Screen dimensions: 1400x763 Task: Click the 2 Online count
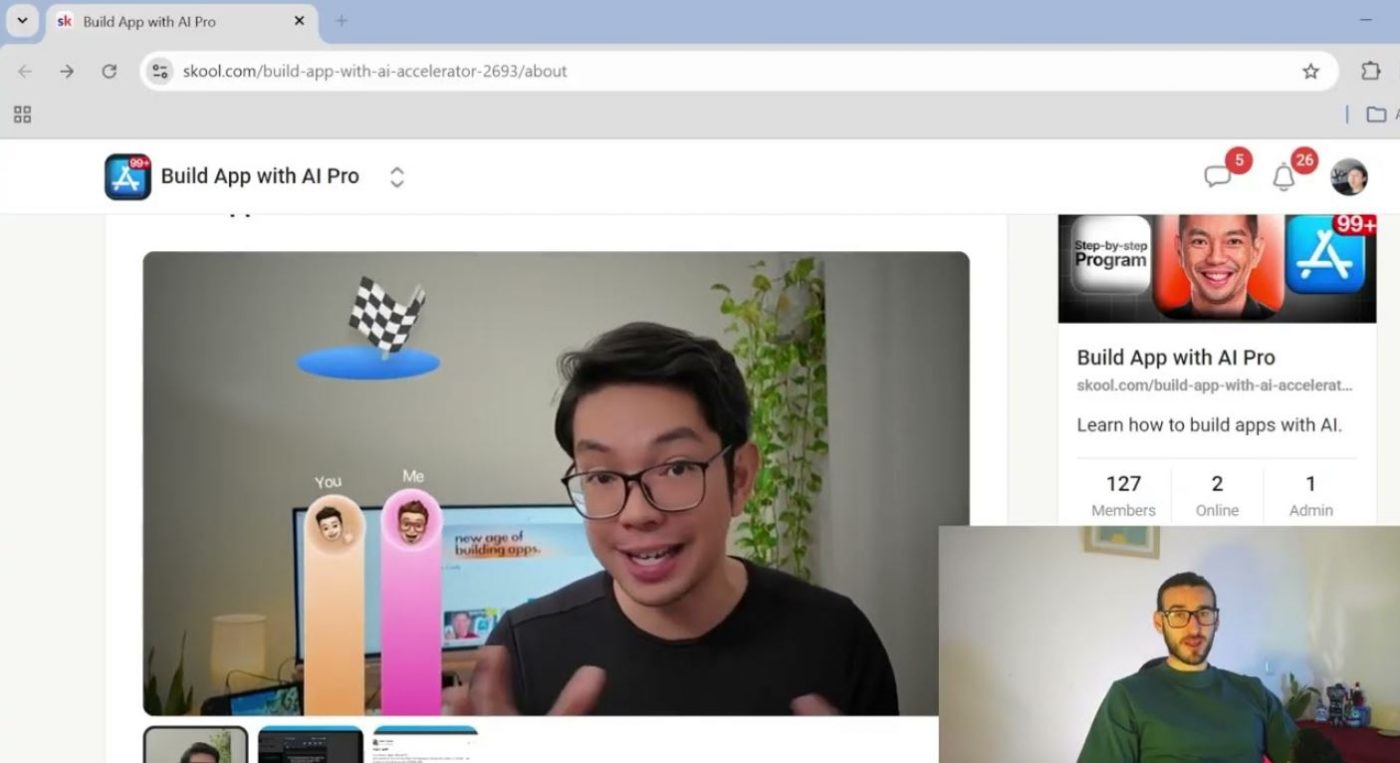[x=1217, y=495]
